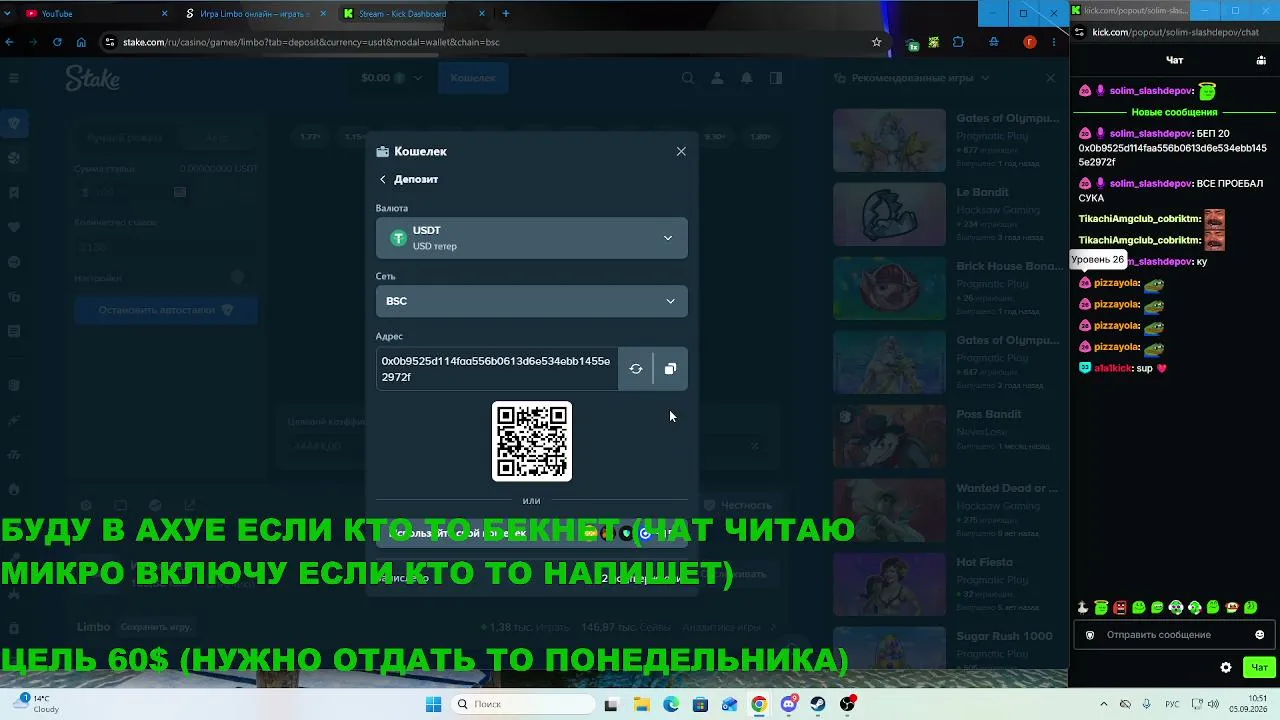Click the Новые сообщения indicator in chat

click(1174, 112)
